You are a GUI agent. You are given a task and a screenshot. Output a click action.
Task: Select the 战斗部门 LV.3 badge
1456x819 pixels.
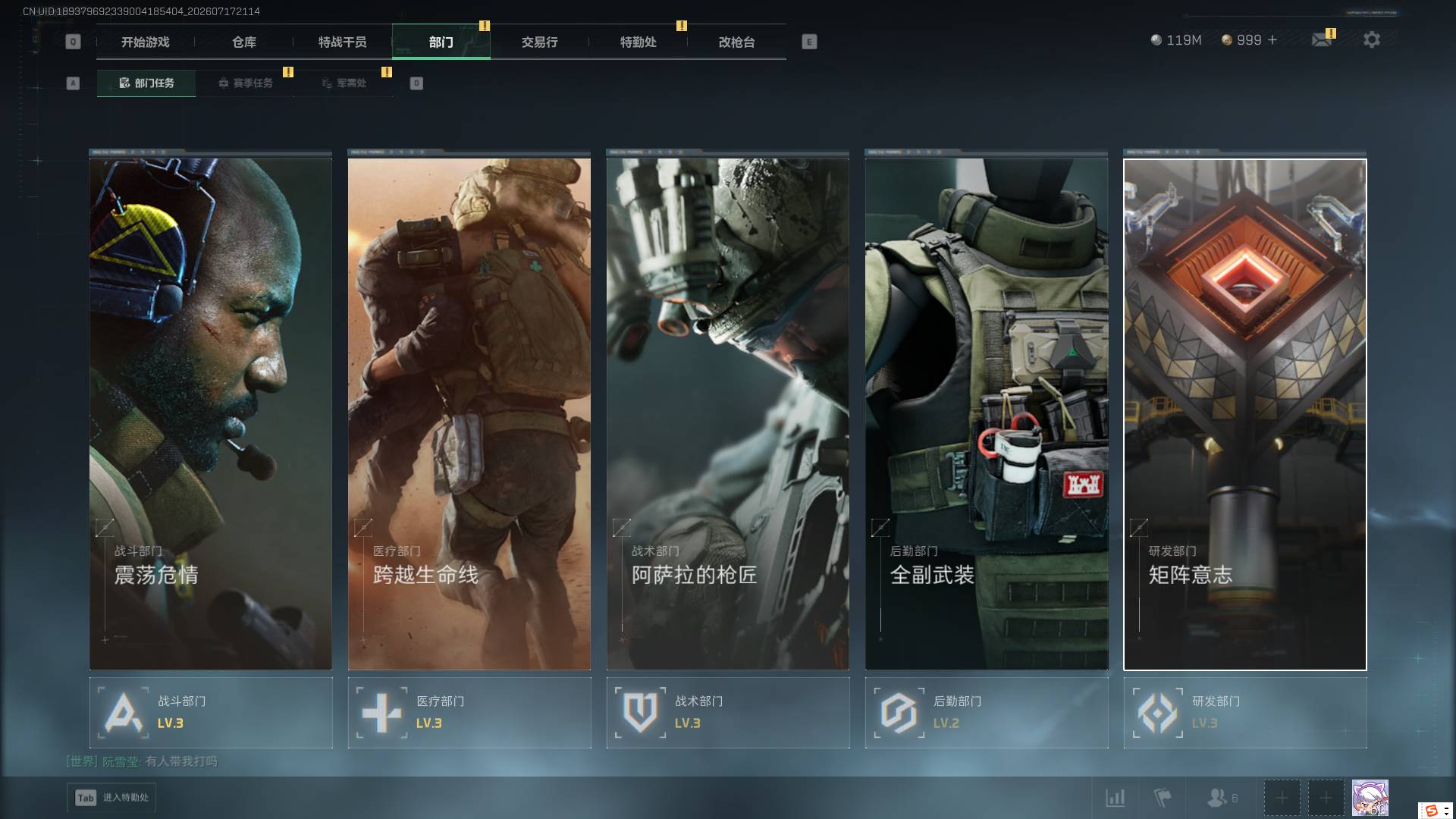coord(211,713)
